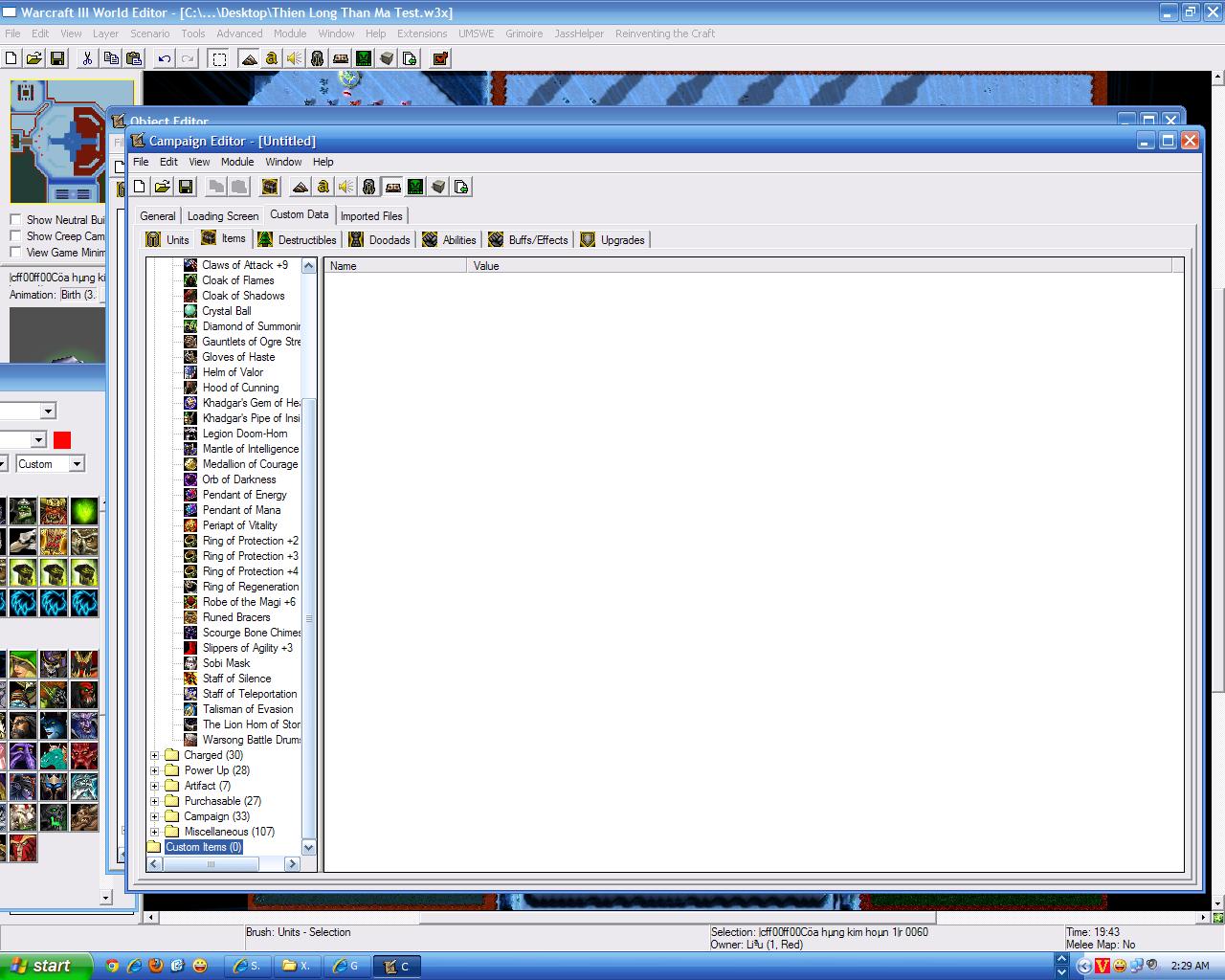Viewport: 1225px width, 980px height.
Task: Expand the Artifact (7) folder
Action: click(x=155, y=786)
